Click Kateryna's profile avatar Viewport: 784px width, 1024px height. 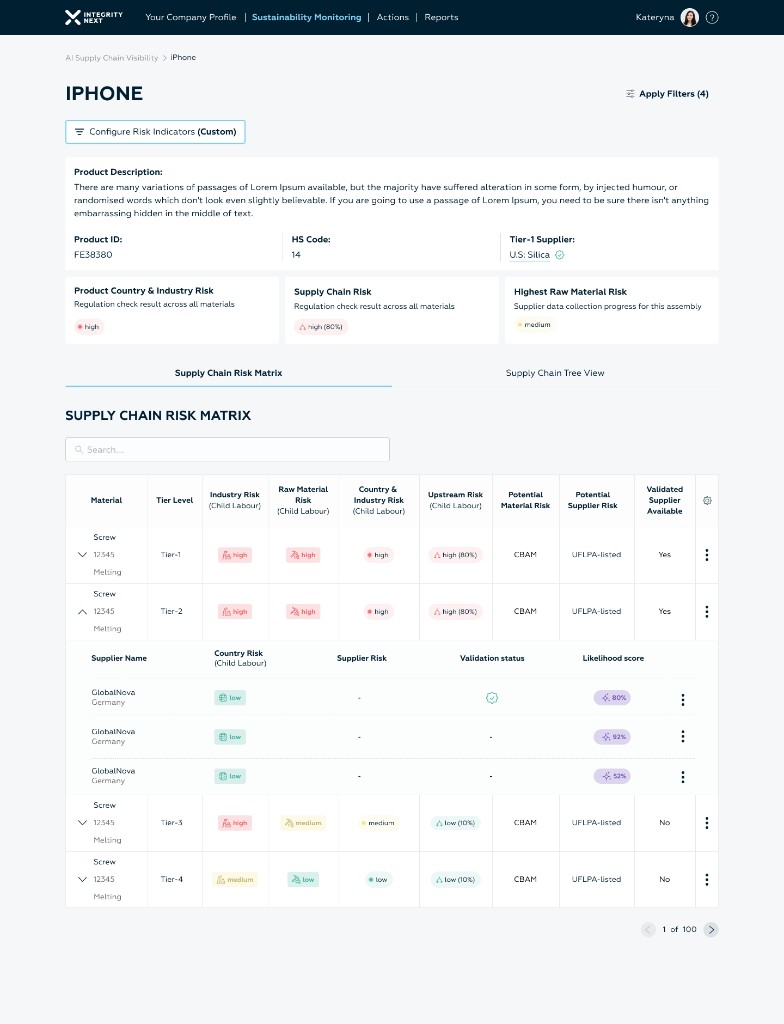pos(689,18)
